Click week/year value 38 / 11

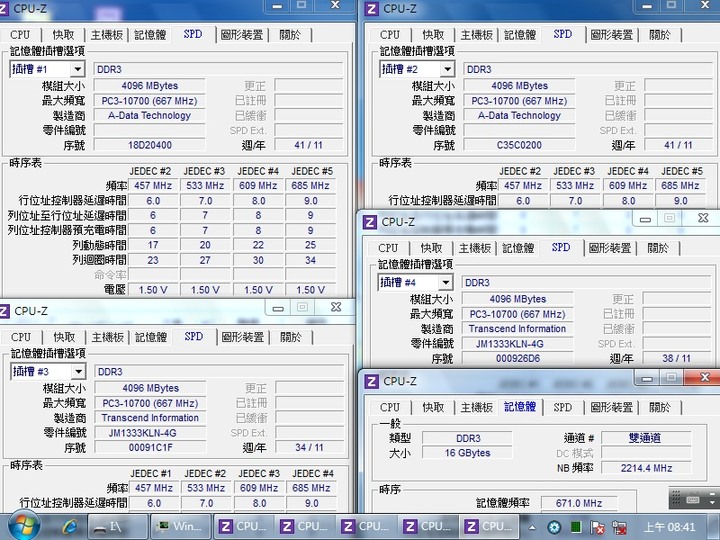[676, 359]
